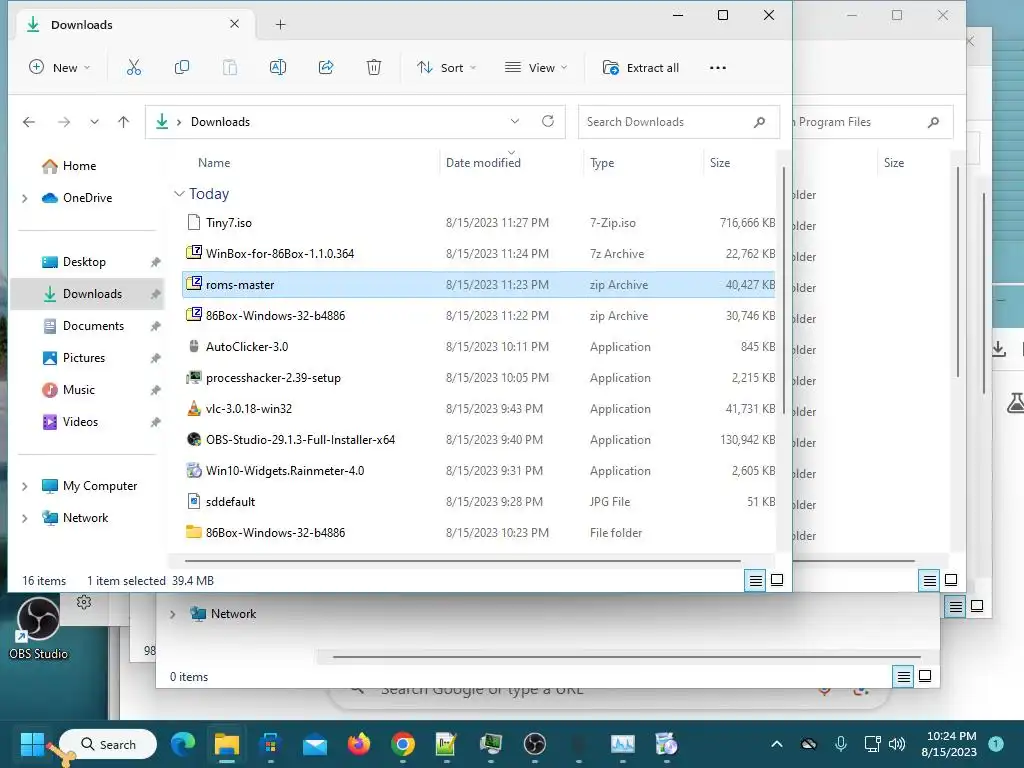Viewport: 1024px width, 768px height.
Task: Select AutoClicker-3.0 application
Action: (479, 347)
